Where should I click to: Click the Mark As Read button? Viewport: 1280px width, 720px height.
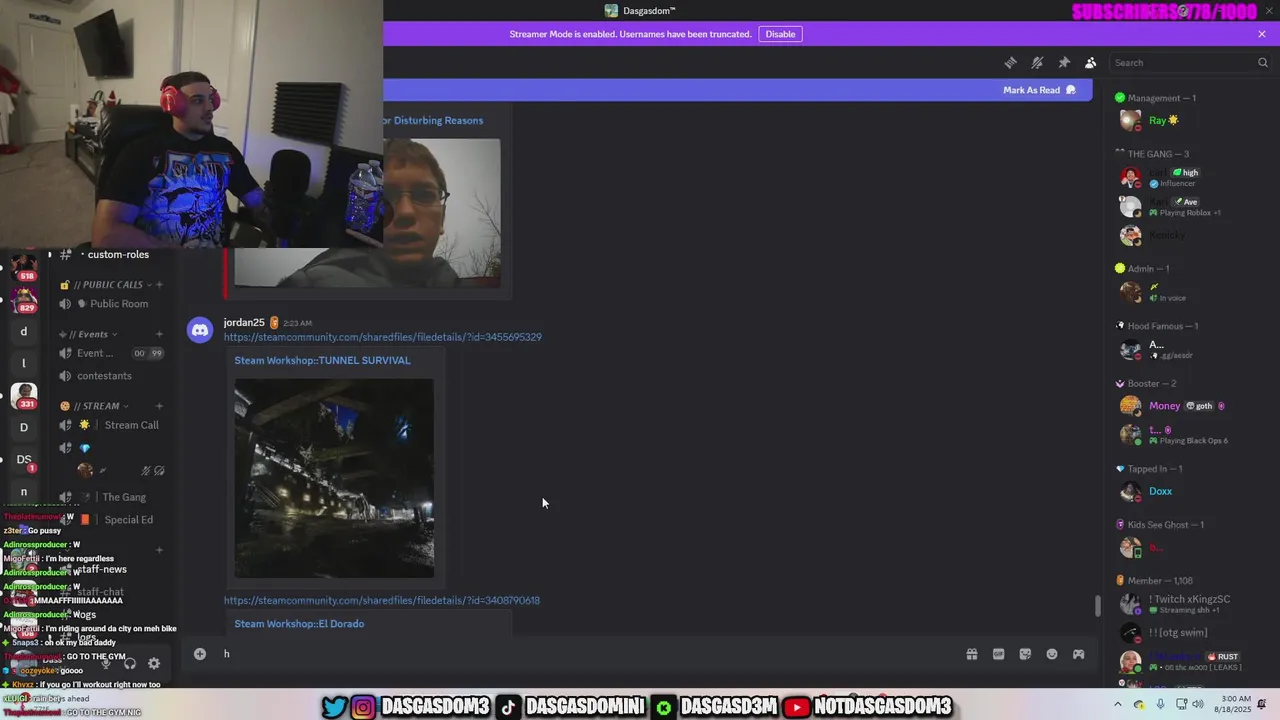(x=1039, y=90)
